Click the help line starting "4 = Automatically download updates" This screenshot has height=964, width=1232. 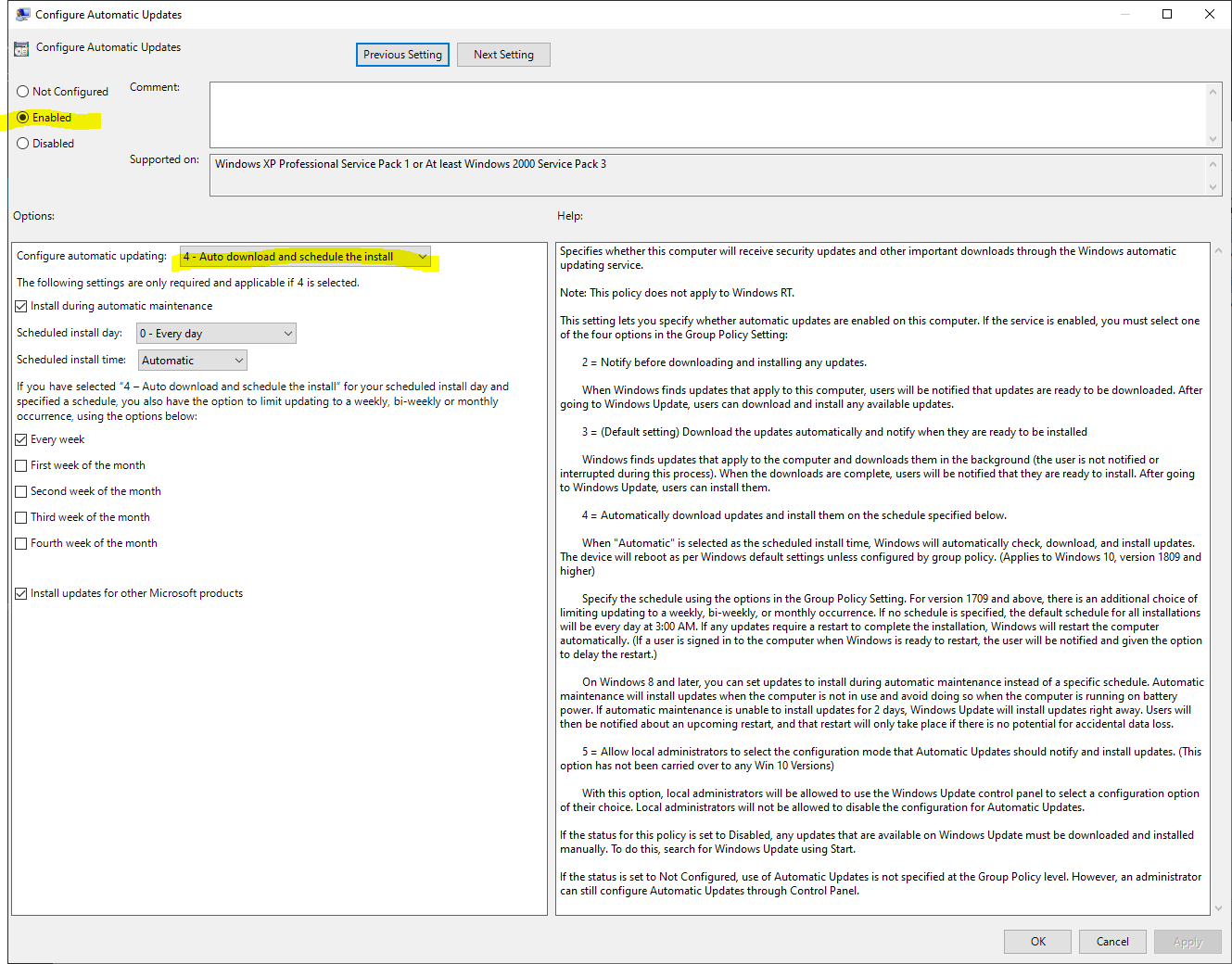coord(794,515)
